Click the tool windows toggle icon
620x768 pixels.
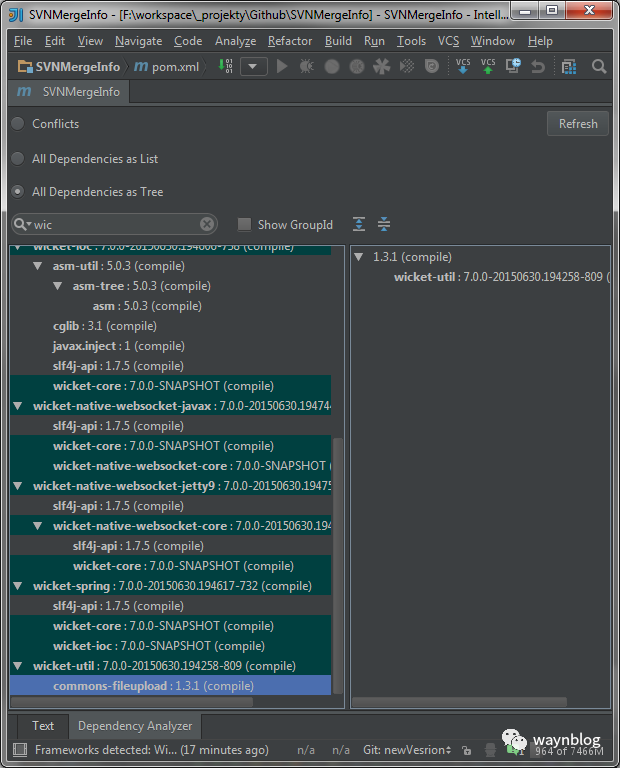tap(20, 749)
